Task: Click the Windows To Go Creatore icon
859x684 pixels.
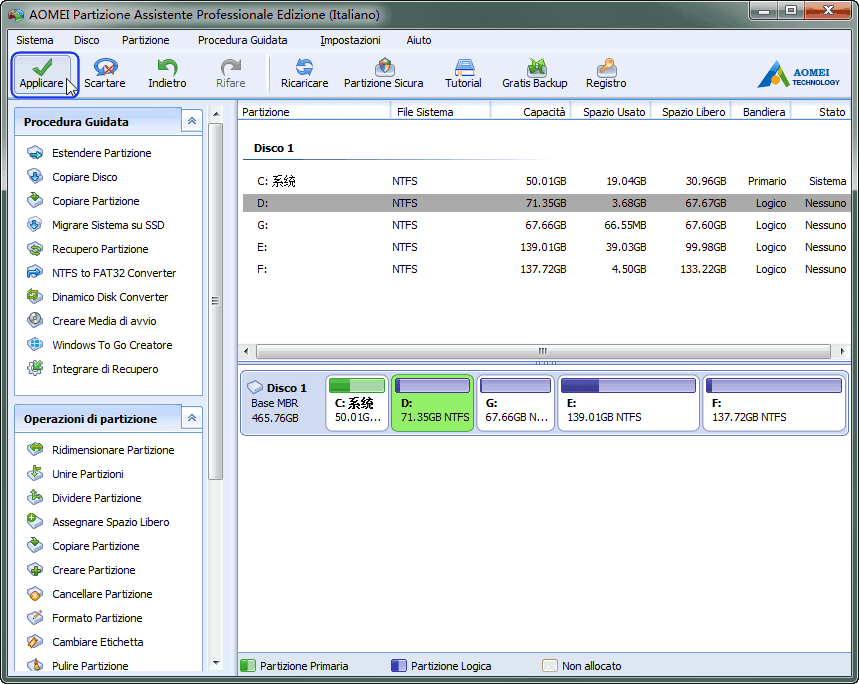Action: [35, 345]
